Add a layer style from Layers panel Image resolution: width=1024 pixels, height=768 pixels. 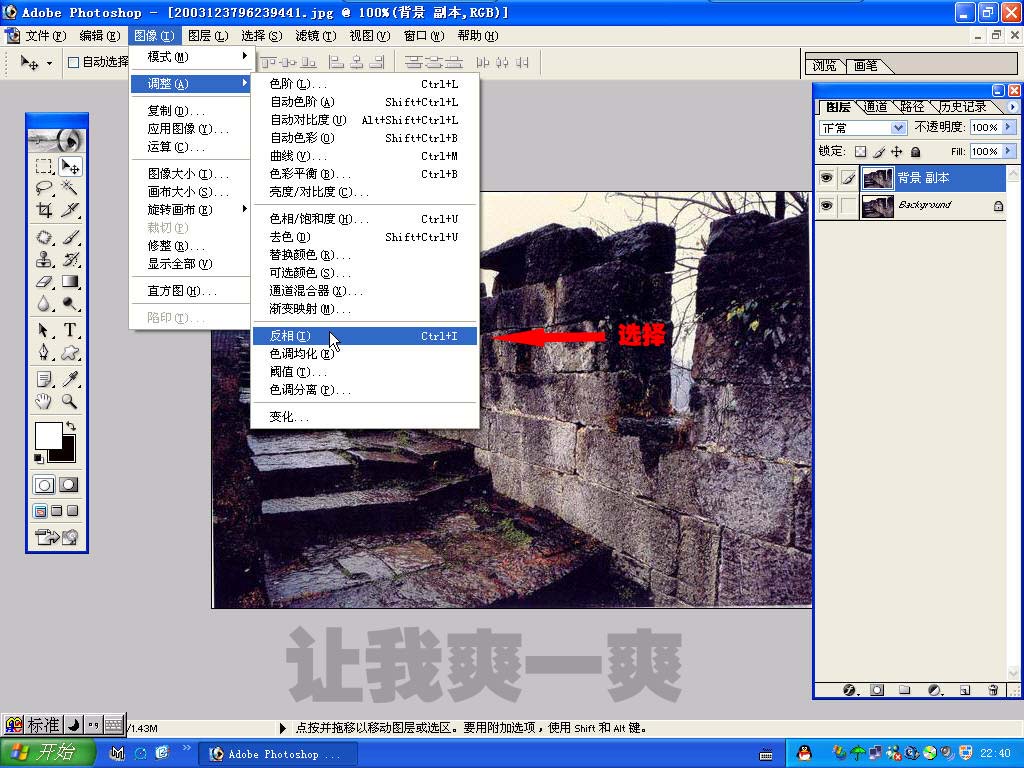850,690
